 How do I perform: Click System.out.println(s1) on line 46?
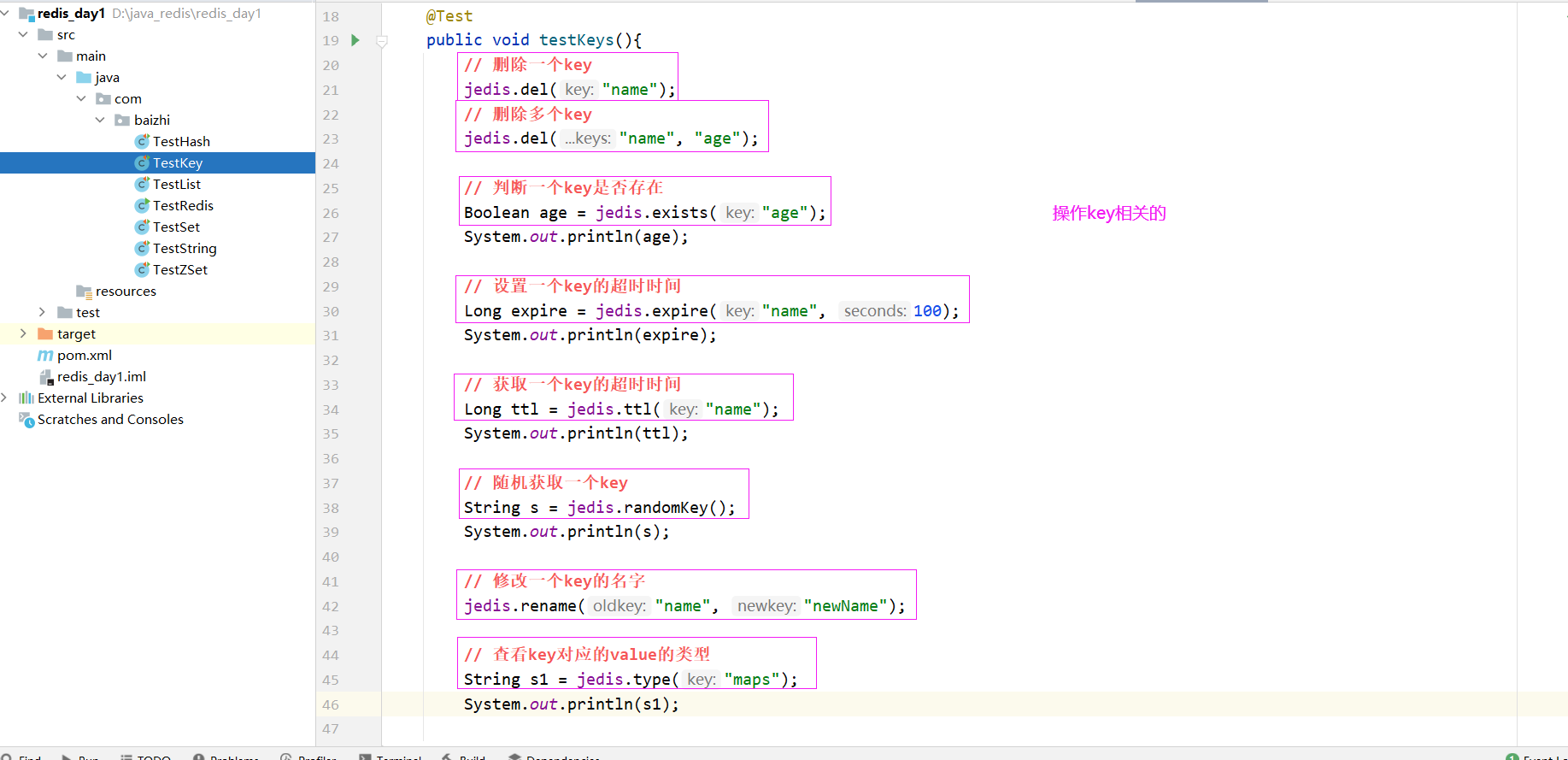tap(572, 704)
